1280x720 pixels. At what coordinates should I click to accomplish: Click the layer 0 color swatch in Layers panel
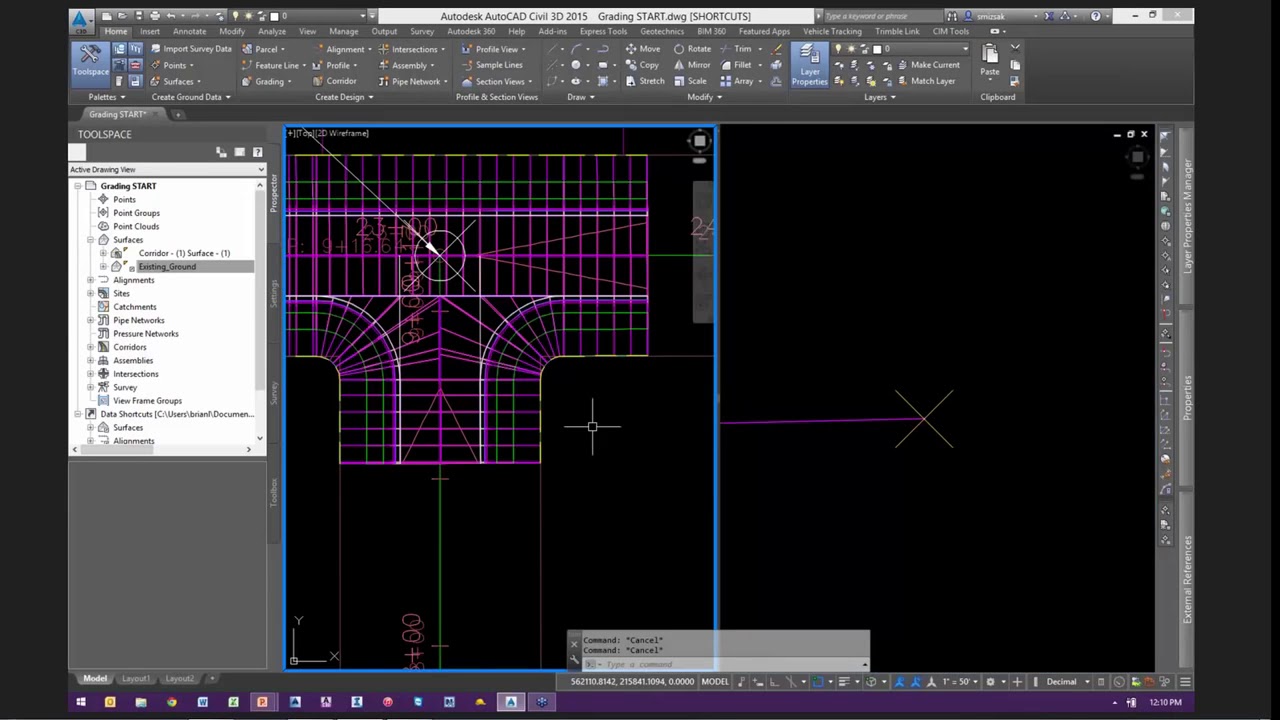pyautogui.click(x=877, y=49)
